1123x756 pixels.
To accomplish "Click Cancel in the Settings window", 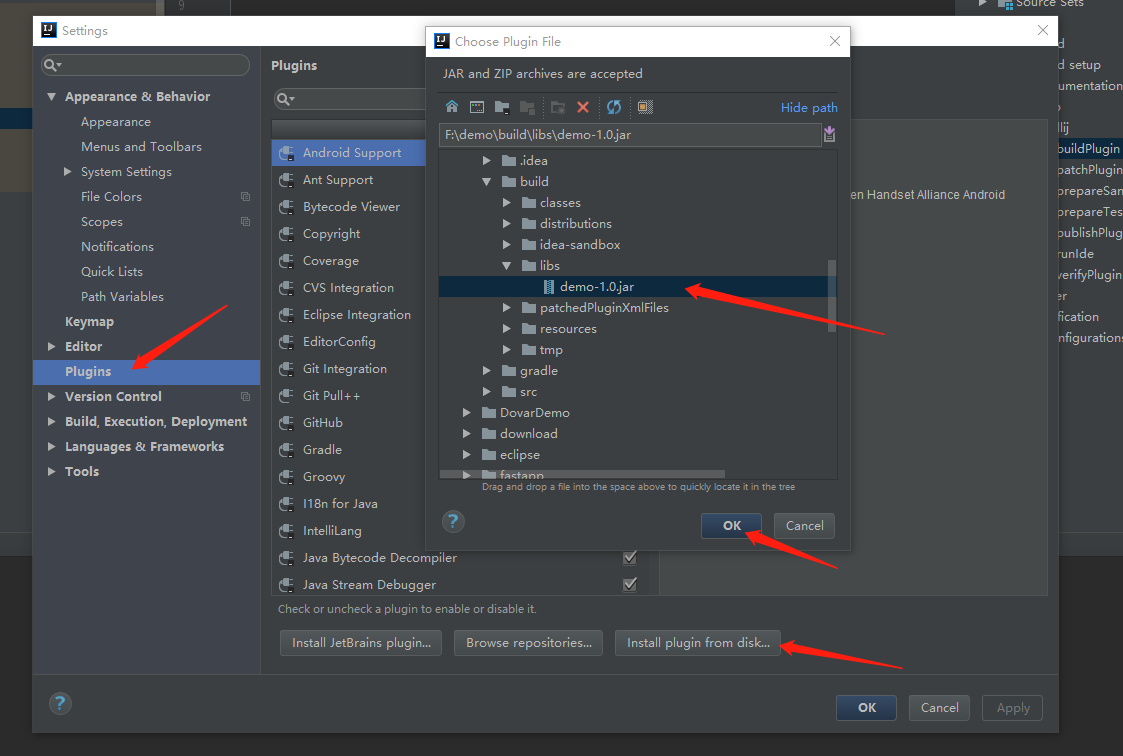I will click(x=940, y=708).
